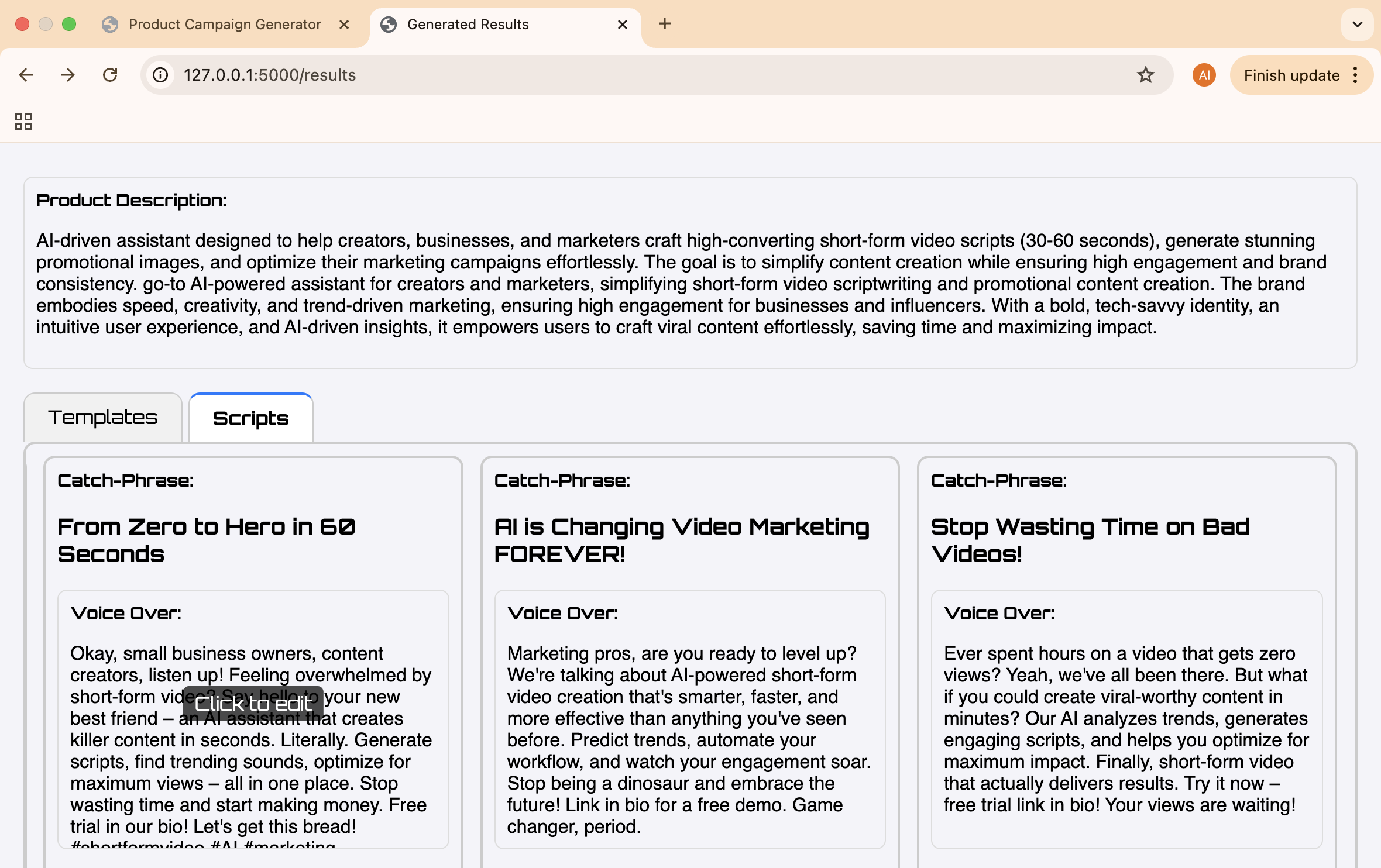Expand the tab search dropdown chevron
This screenshot has height=868, width=1381.
[1357, 25]
